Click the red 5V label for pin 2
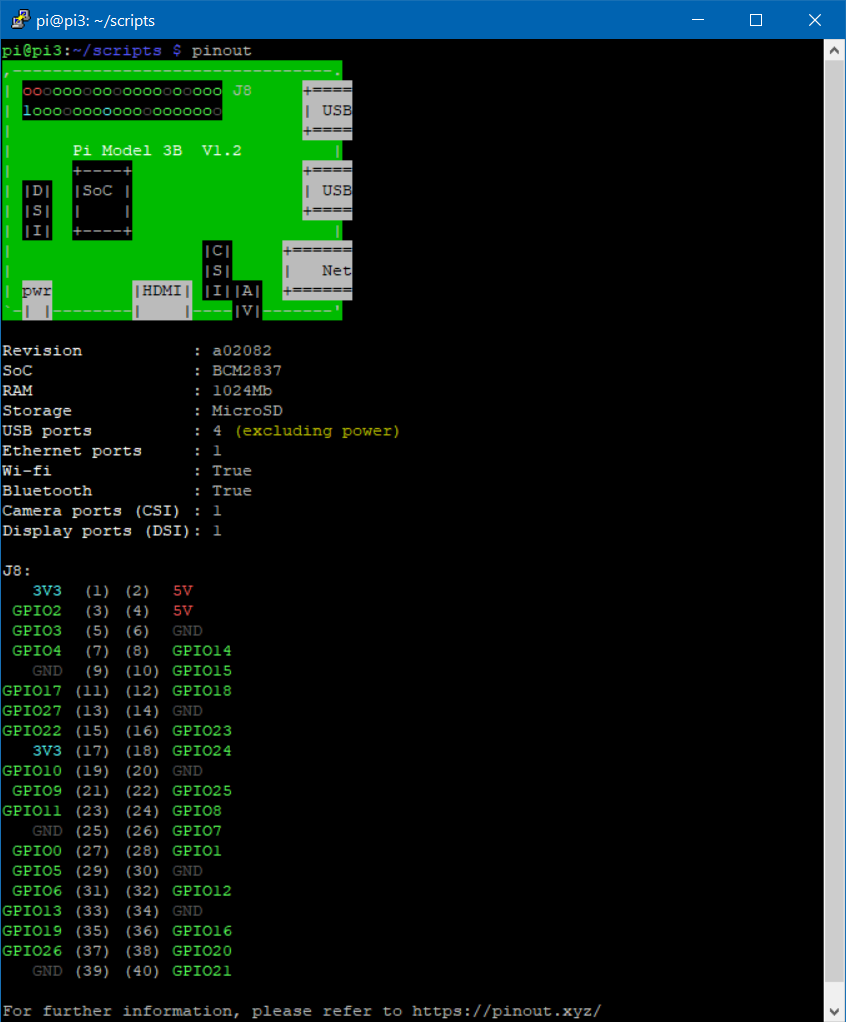The width and height of the screenshot is (846, 1022). 182,591
